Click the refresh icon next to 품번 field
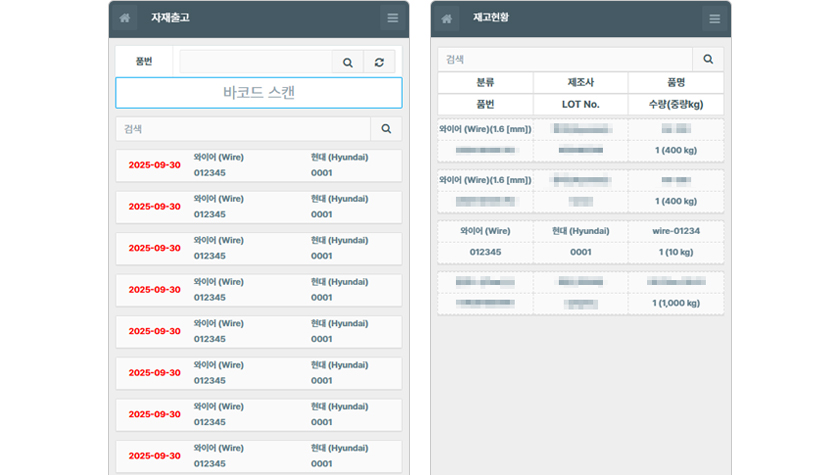 click(379, 62)
